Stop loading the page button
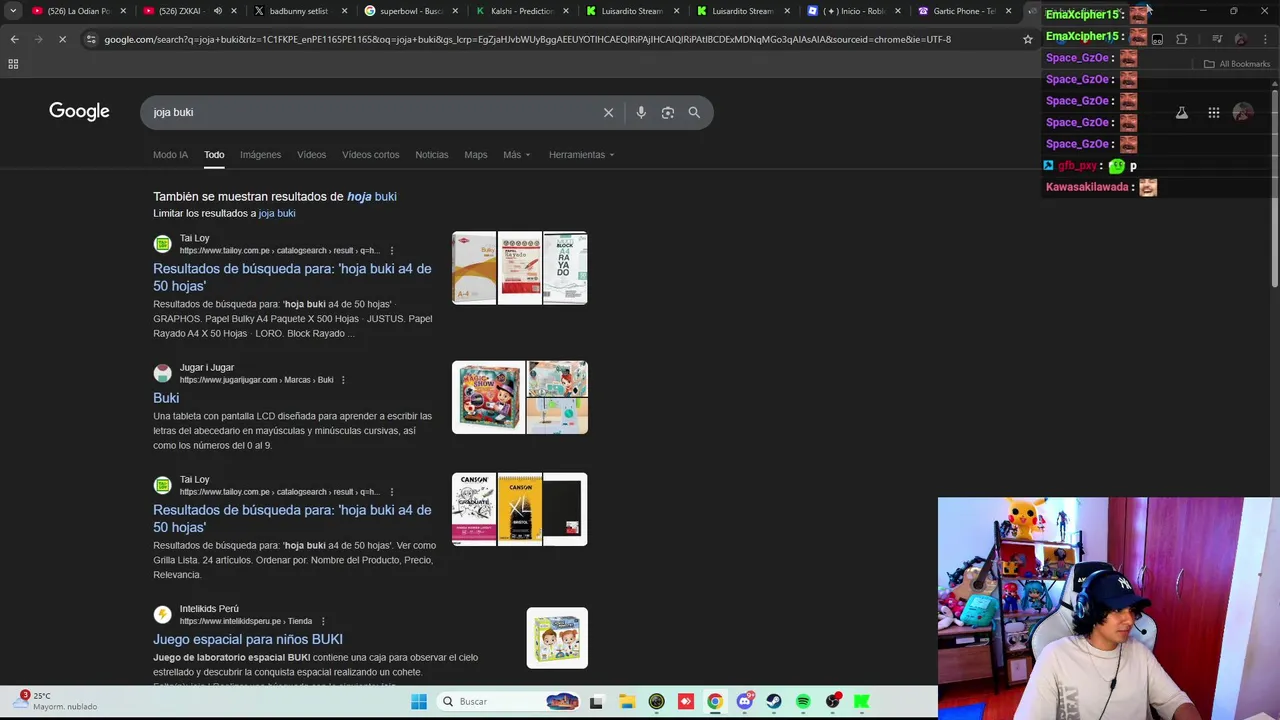Image resolution: width=1280 pixels, height=720 pixels. click(x=62, y=39)
